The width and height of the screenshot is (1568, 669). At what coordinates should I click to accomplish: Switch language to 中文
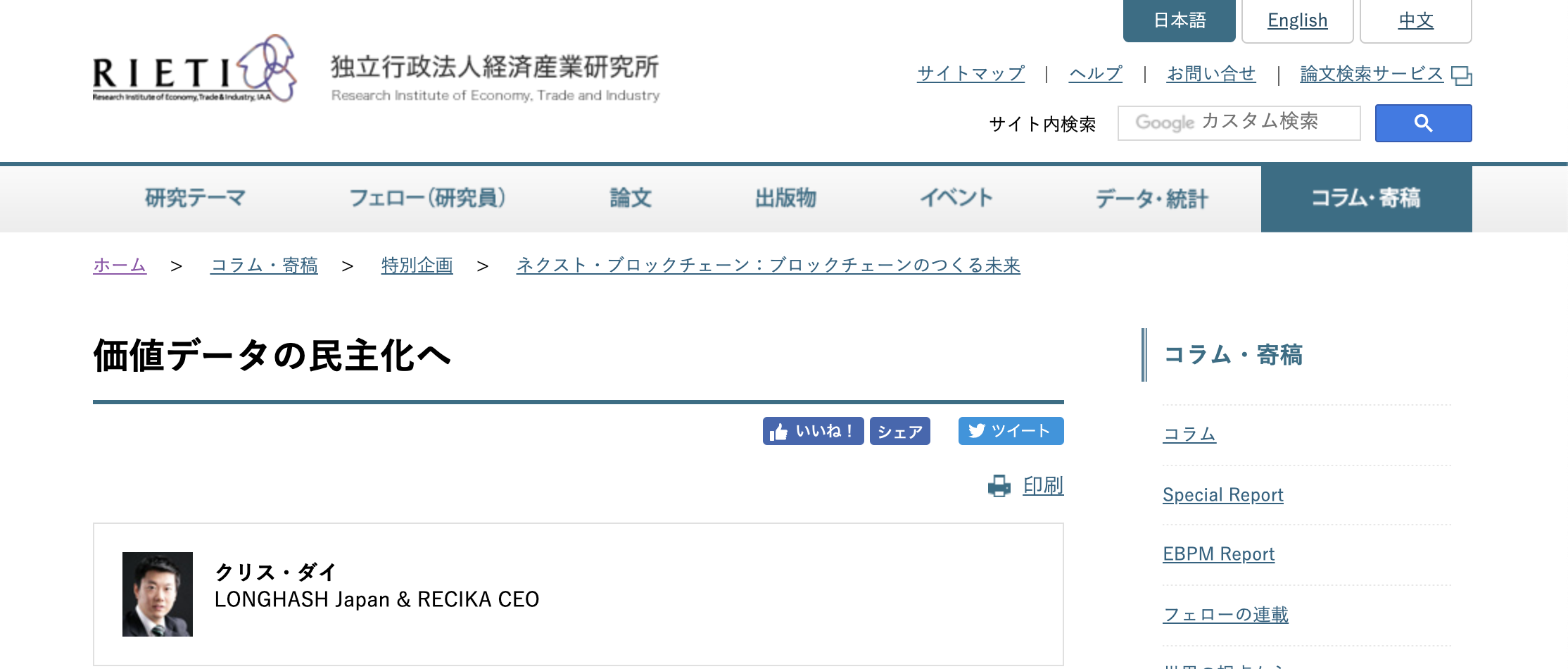1415,20
